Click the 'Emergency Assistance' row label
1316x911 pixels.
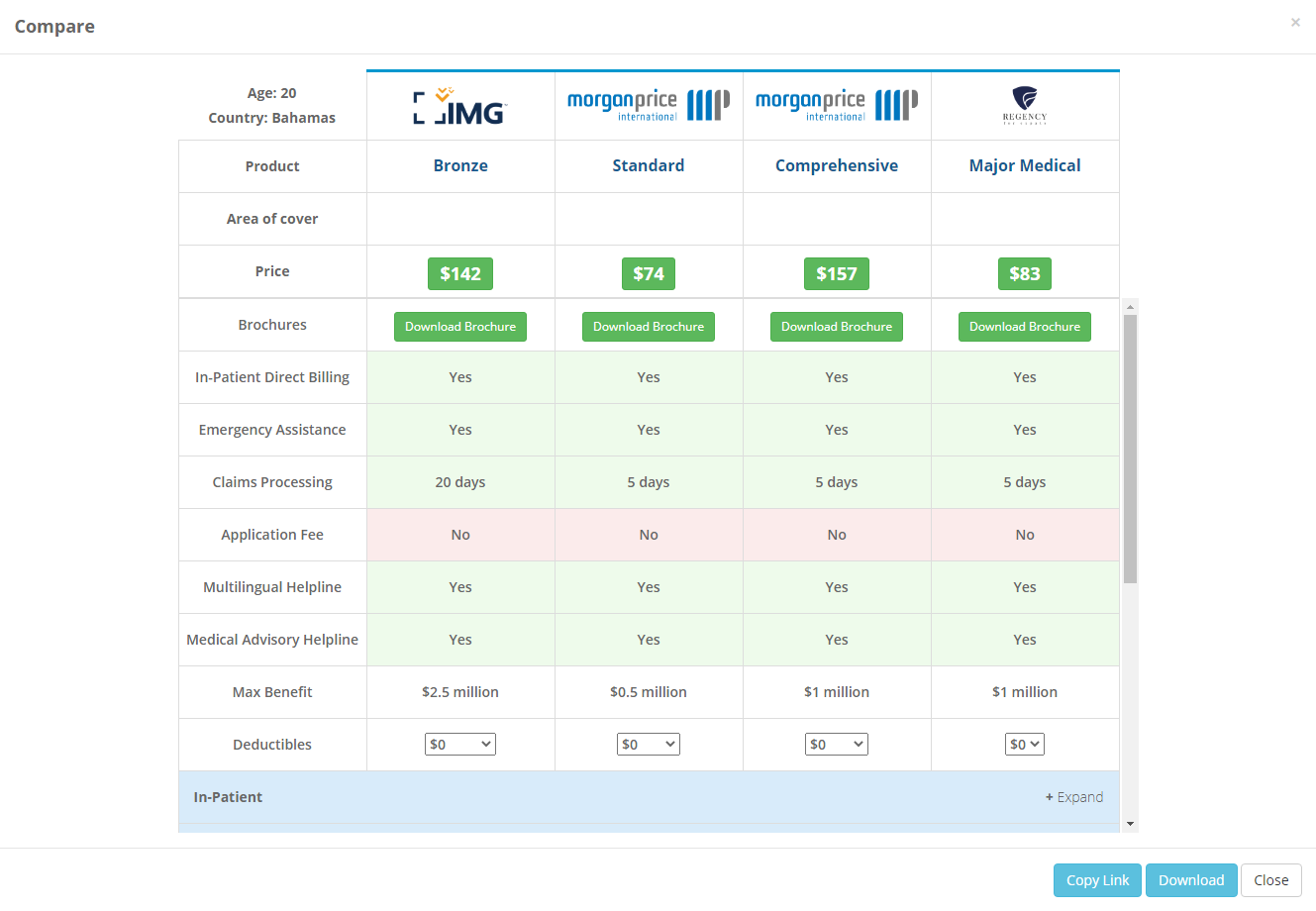pyautogui.click(x=272, y=430)
